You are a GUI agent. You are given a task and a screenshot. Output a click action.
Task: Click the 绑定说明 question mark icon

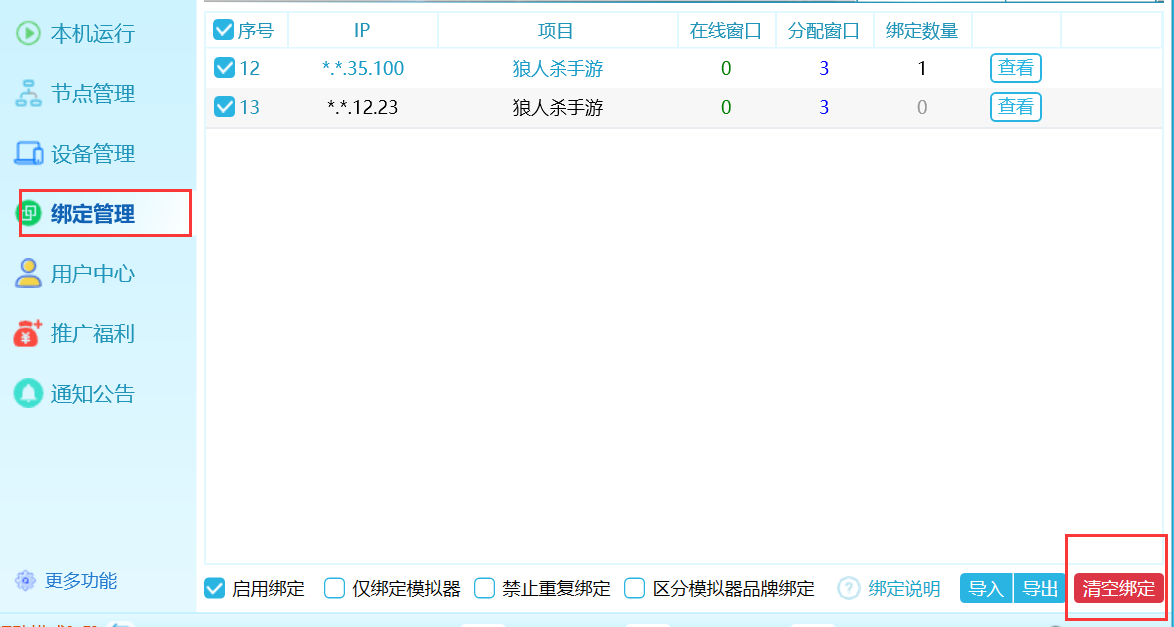849,588
